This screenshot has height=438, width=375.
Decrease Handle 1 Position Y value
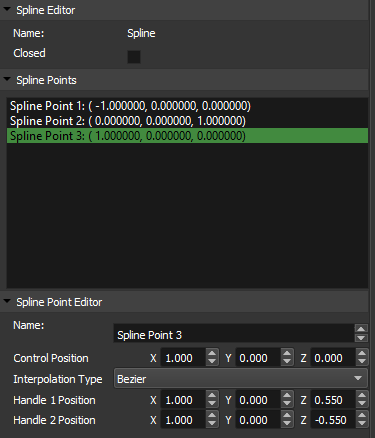tap(287, 403)
